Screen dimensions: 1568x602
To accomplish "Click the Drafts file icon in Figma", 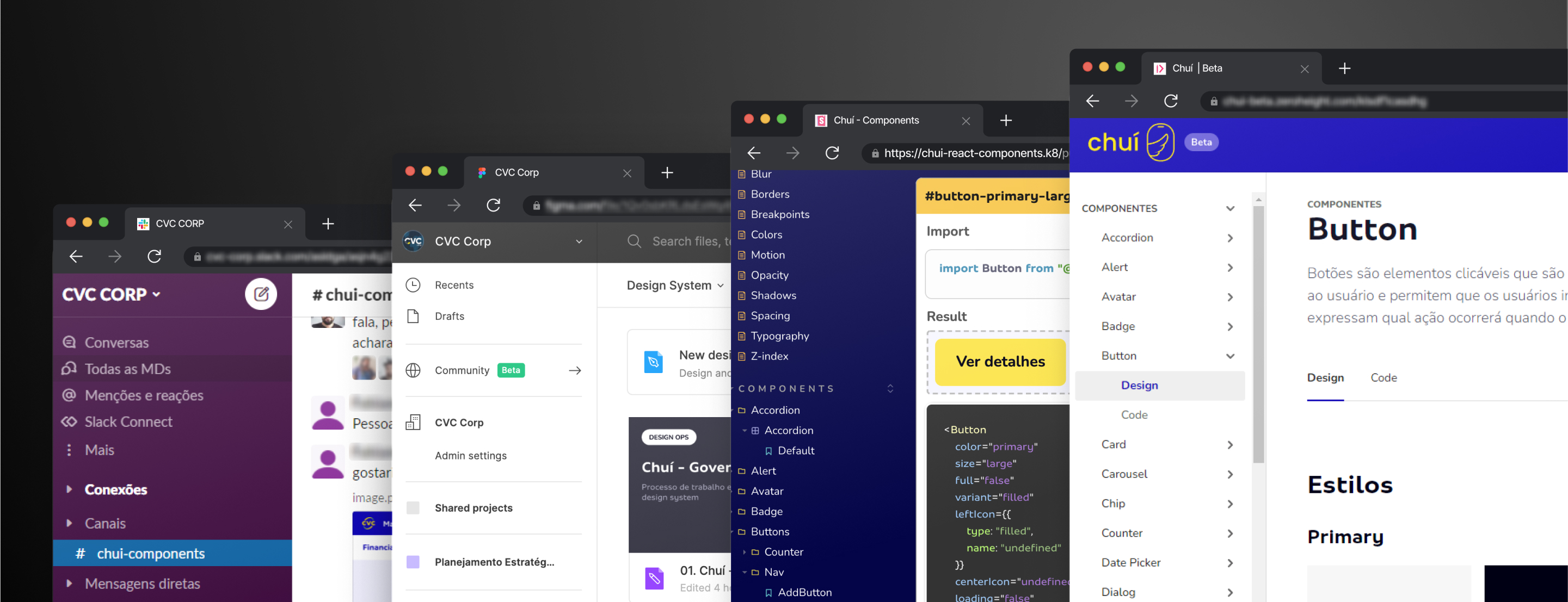I will click(413, 316).
